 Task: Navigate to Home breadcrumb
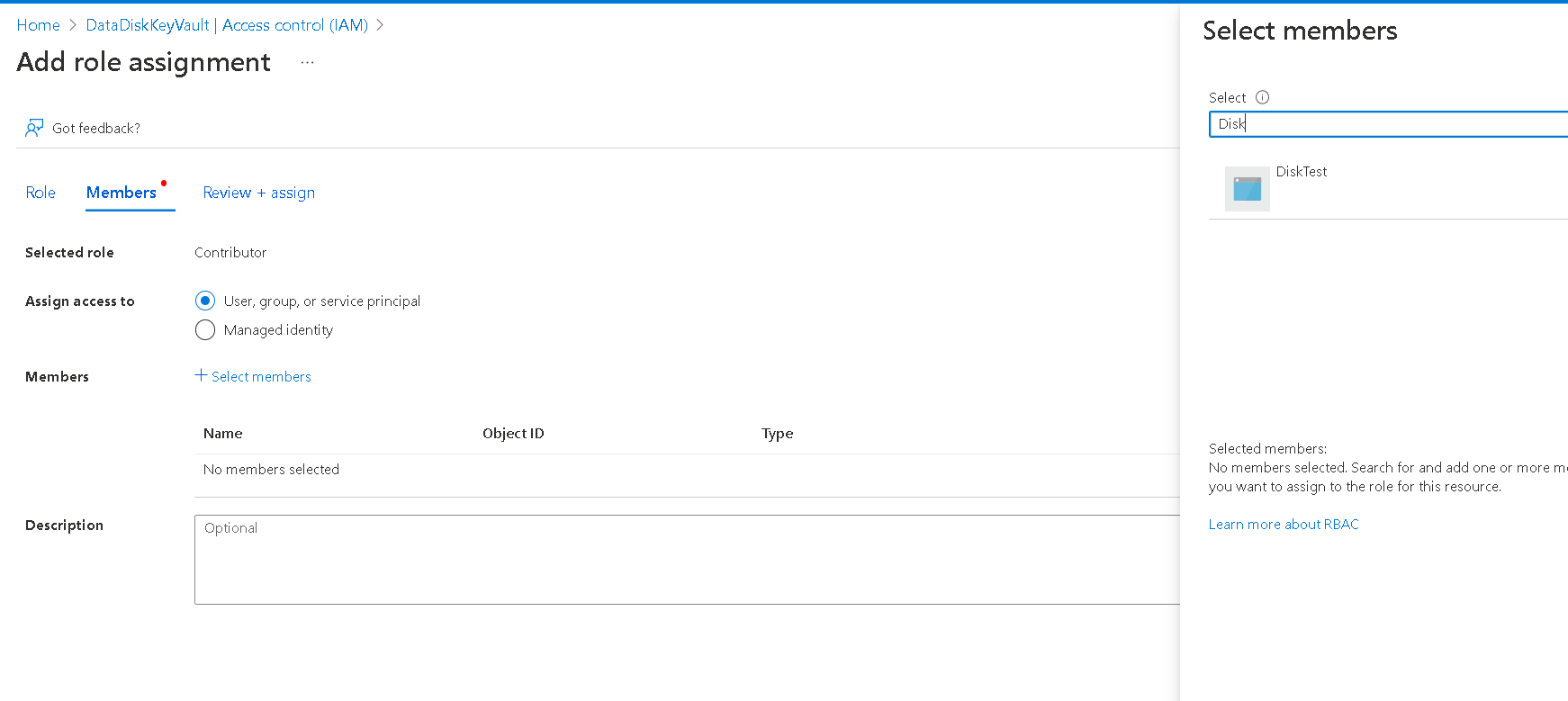38,25
